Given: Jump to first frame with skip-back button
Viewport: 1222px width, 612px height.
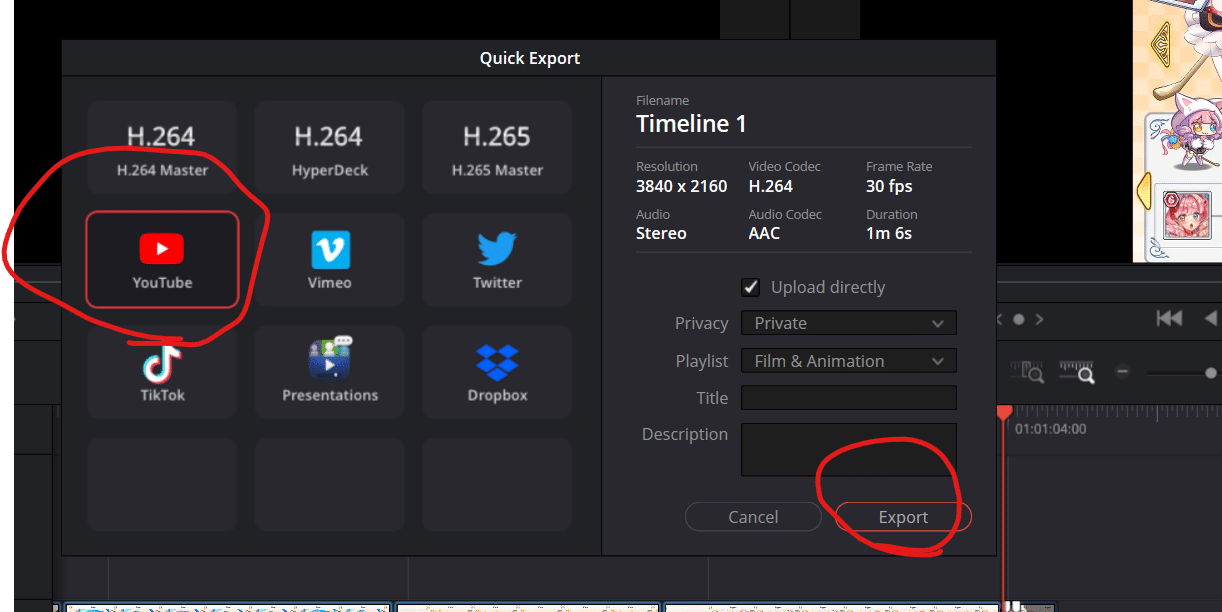Looking at the screenshot, I should tap(1168, 318).
